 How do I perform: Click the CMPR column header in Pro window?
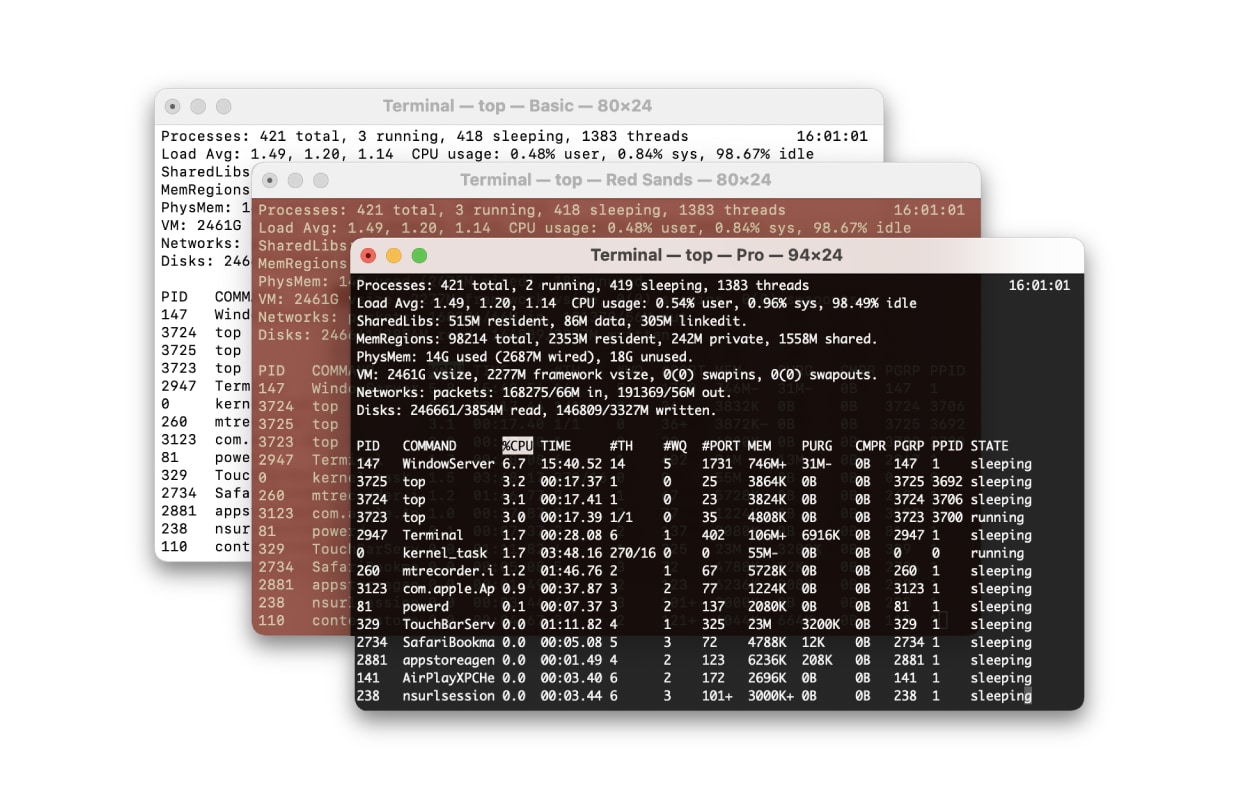[870, 446]
